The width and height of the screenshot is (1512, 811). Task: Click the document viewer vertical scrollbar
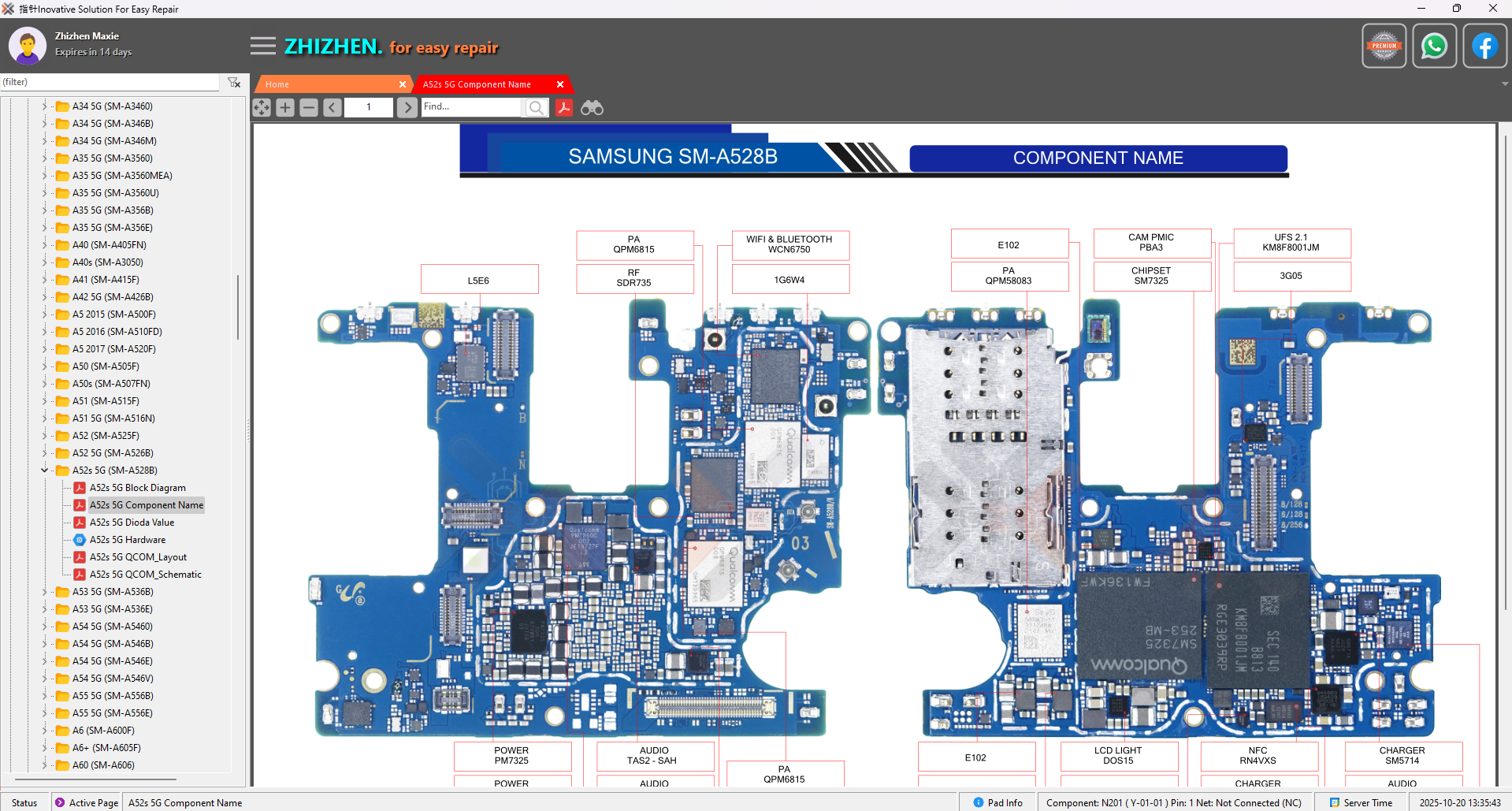tap(1505, 372)
